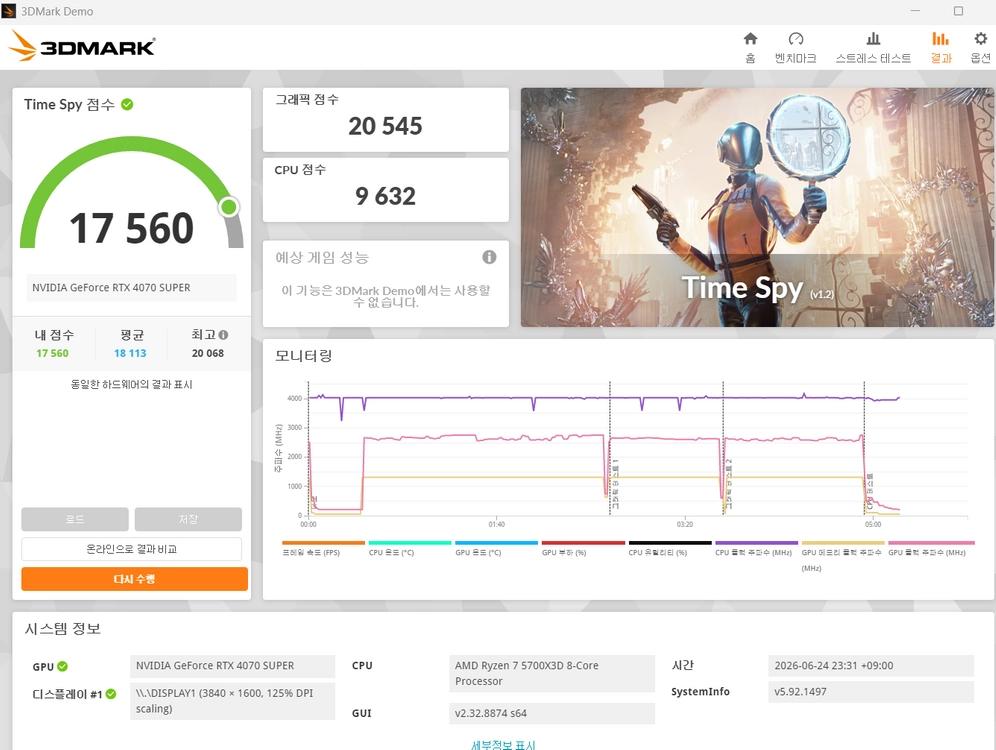Click the best score 20 068

[208, 353]
